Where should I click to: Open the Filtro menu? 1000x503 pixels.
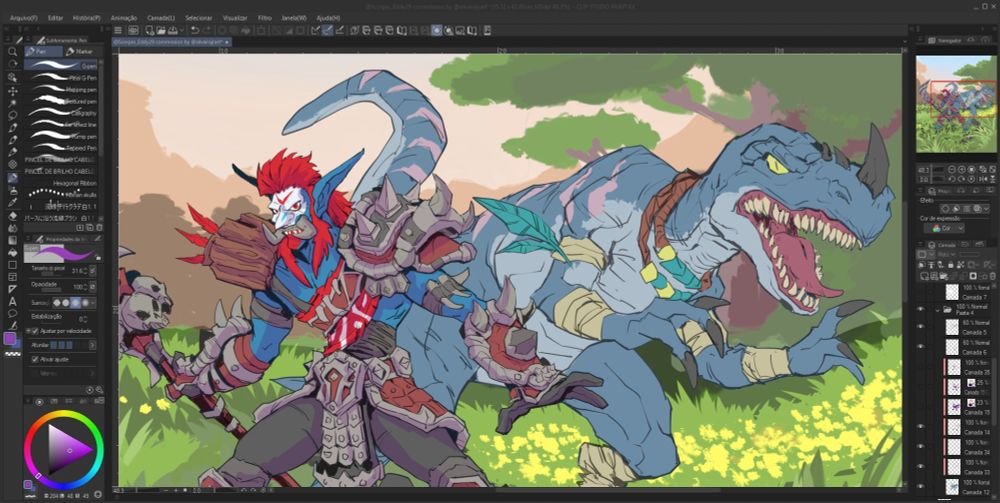[264, 18]
